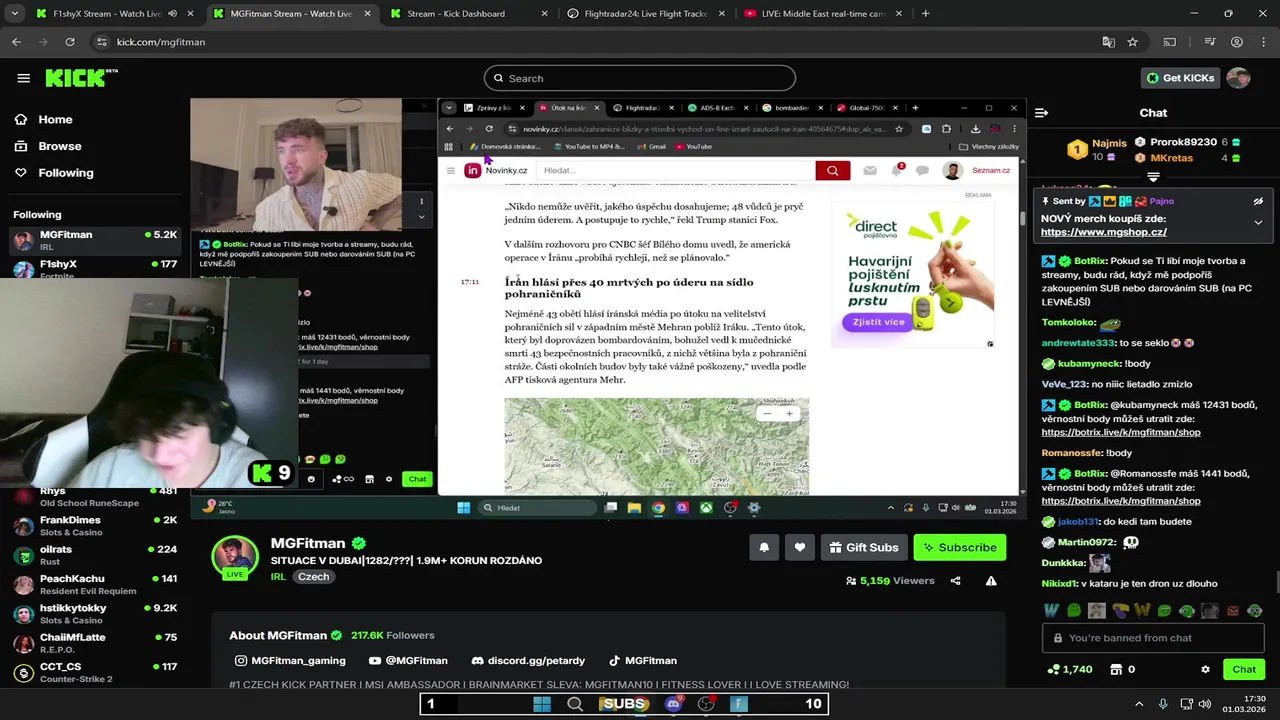1280x720 pixels.
Task: Click the KICK logo
Action: (82, 78)
